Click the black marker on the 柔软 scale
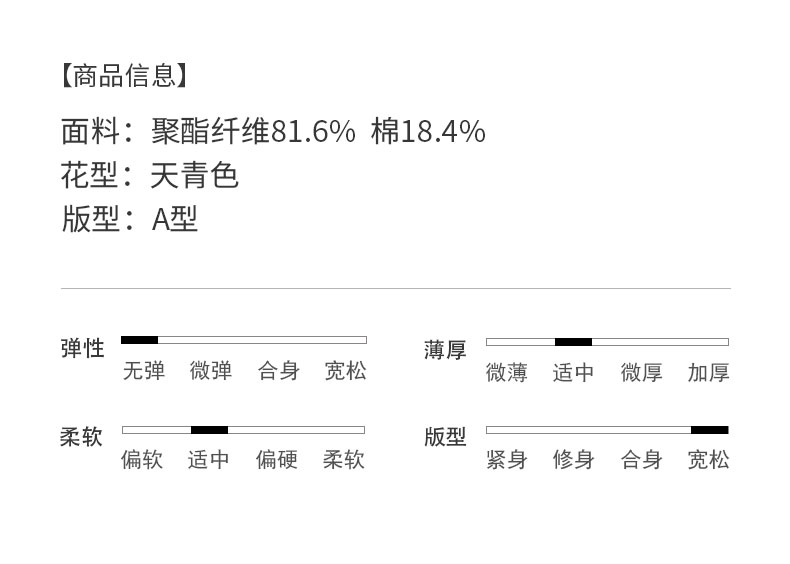790x564 pixels. [209, 430]
